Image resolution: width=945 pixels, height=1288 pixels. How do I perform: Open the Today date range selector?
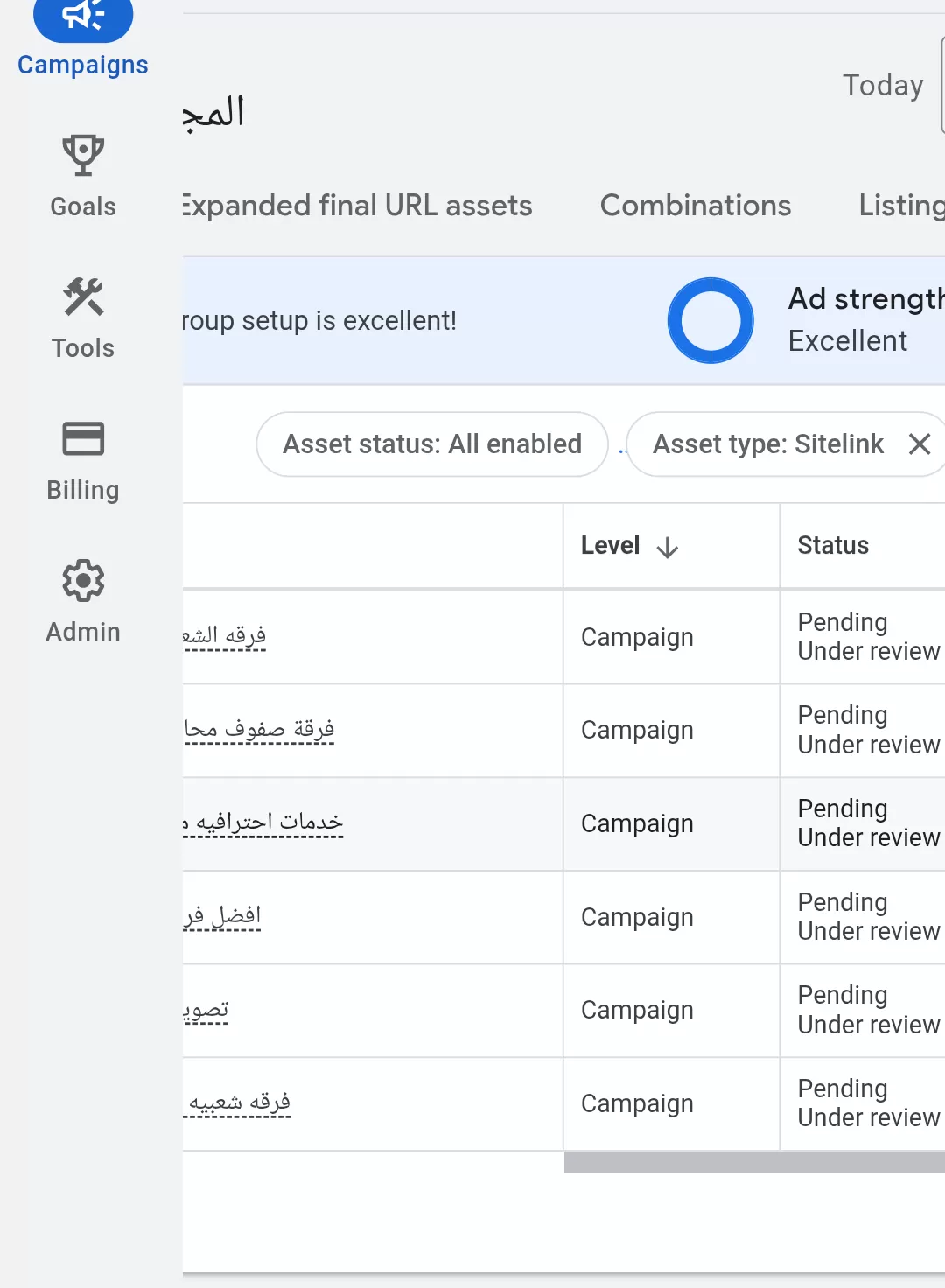coord(883,85)
